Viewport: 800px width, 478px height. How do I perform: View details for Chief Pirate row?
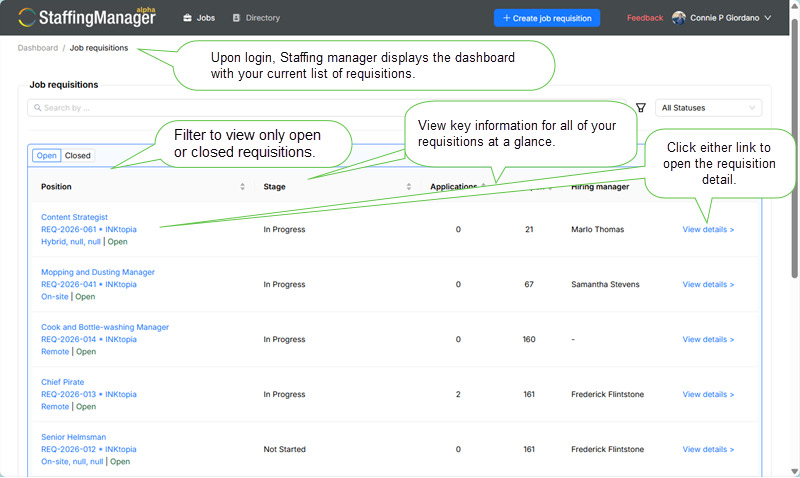pyautogui.click(x=708, y=394)
